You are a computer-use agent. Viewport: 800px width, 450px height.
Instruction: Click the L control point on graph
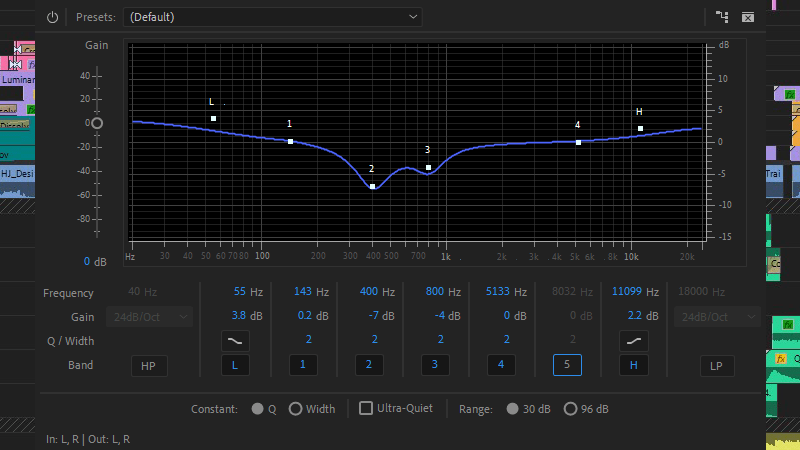213,118
